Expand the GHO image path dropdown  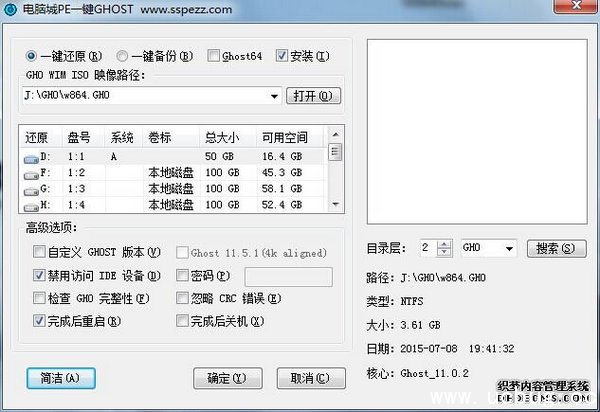tap(274, 96)
